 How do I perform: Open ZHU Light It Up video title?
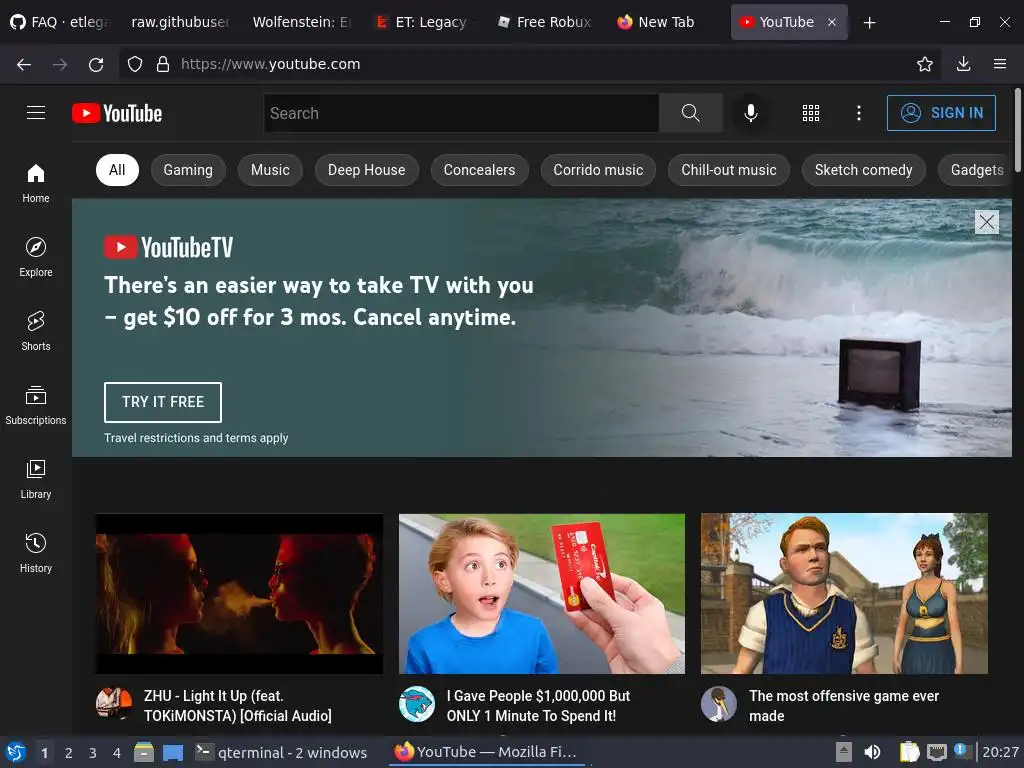pos(238,706)
